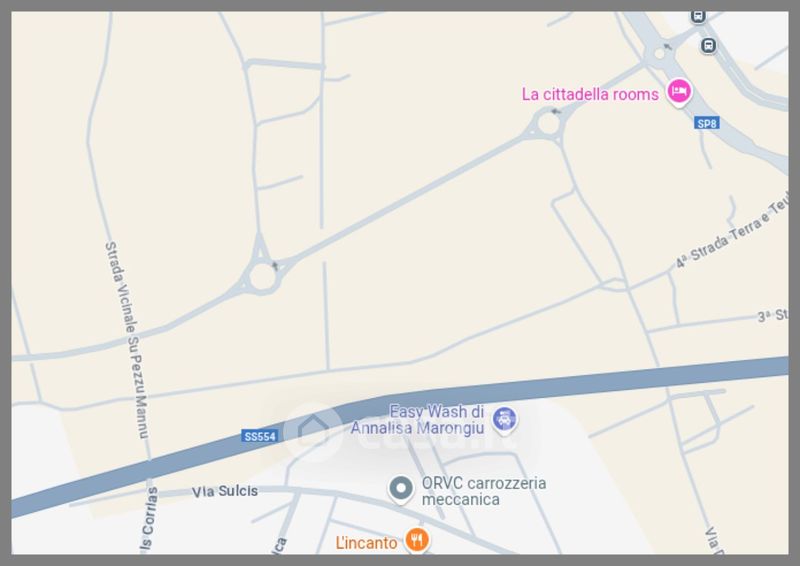Click the roundabout below La cittadella rooms
Viewport: 800px width, 566px height.
[x=548, y=124]
